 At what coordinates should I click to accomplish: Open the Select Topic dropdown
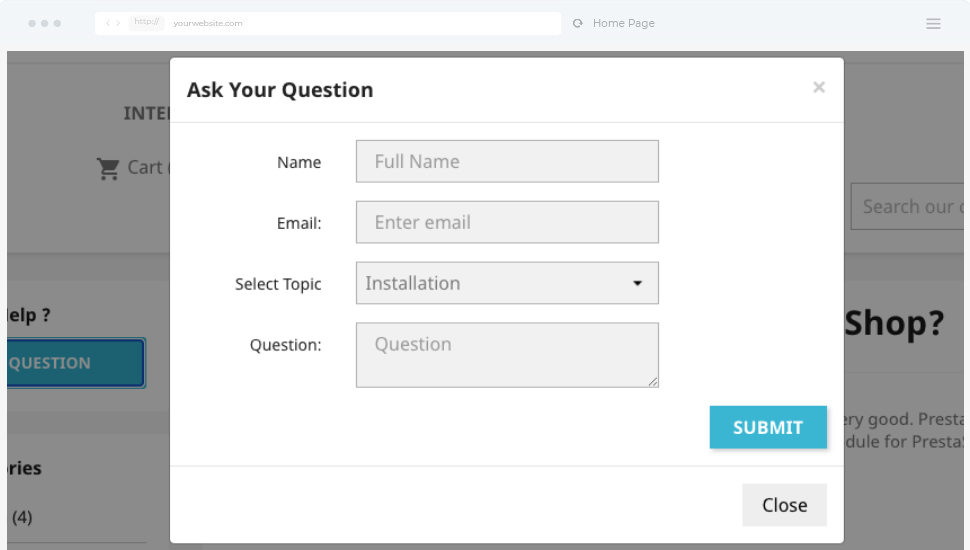point(506,283)
